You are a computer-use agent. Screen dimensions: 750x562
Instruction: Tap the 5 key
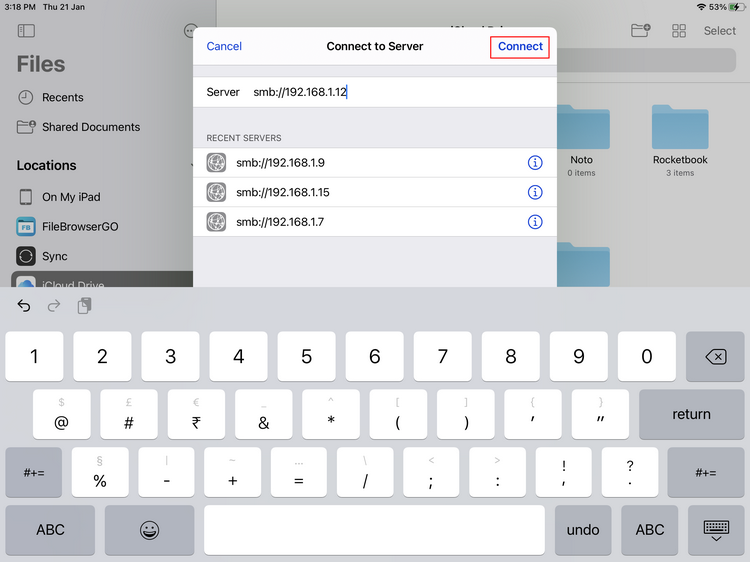[307, 356]
